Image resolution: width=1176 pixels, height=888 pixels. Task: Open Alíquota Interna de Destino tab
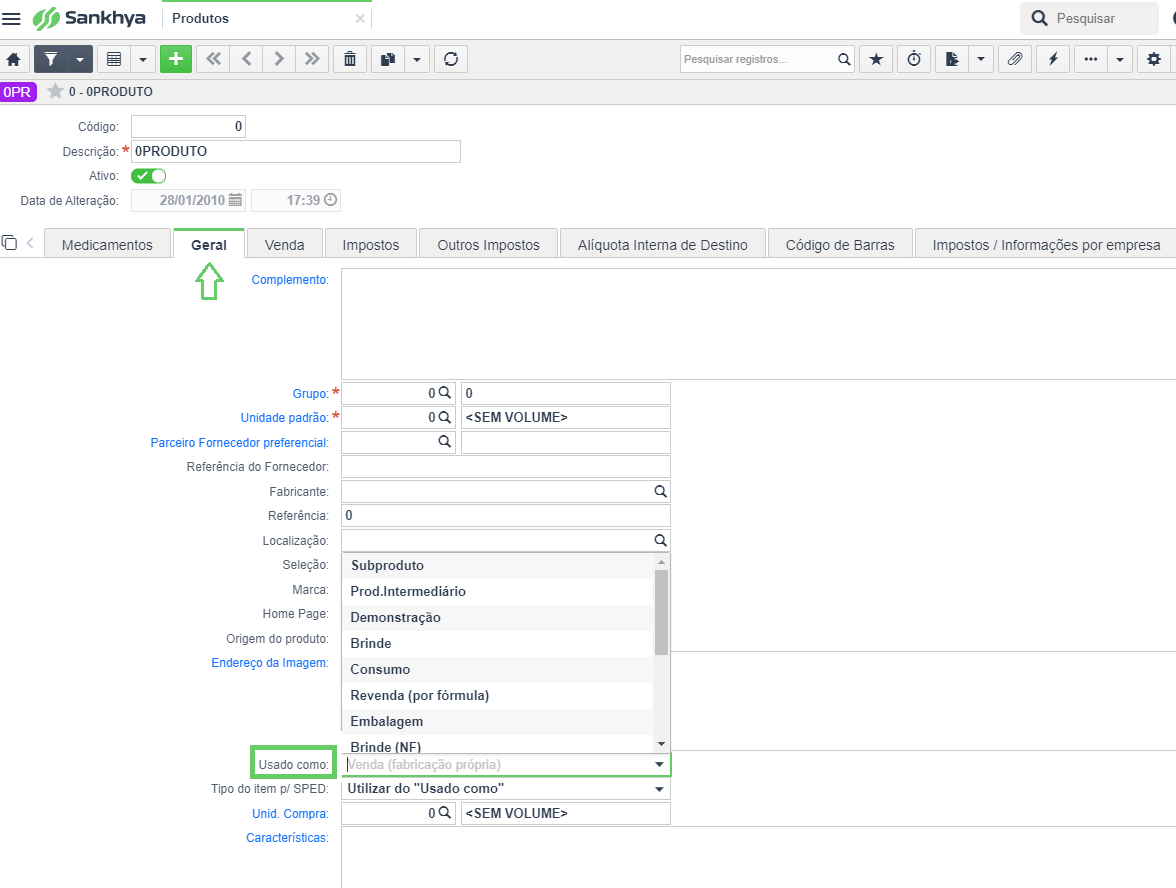[662, 245]
